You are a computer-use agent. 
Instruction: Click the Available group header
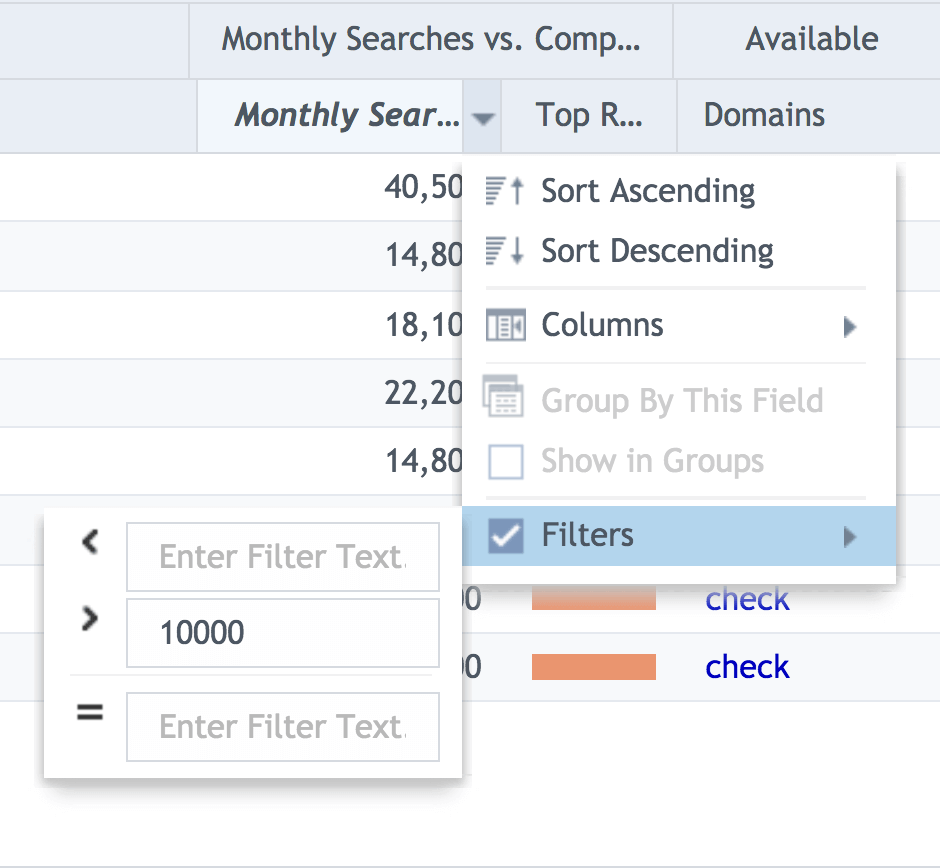806,40
